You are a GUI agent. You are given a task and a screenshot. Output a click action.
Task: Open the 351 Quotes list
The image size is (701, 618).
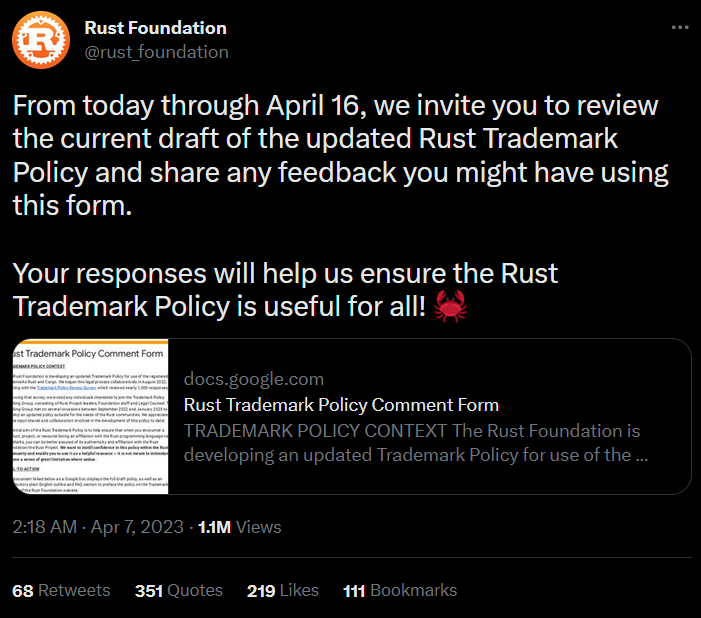(178, 591)
